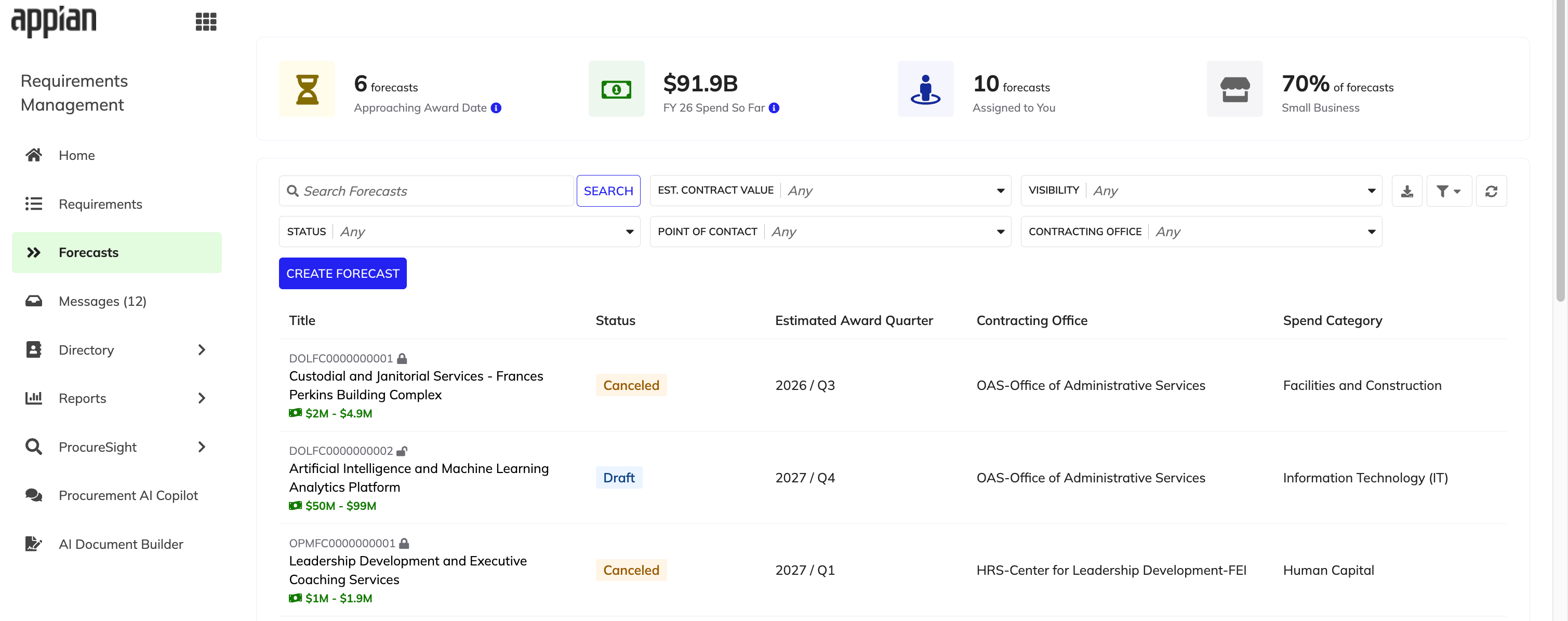Click the Human Capital spend category
Screen dimensions: 1568x621
coord(1328,570)
